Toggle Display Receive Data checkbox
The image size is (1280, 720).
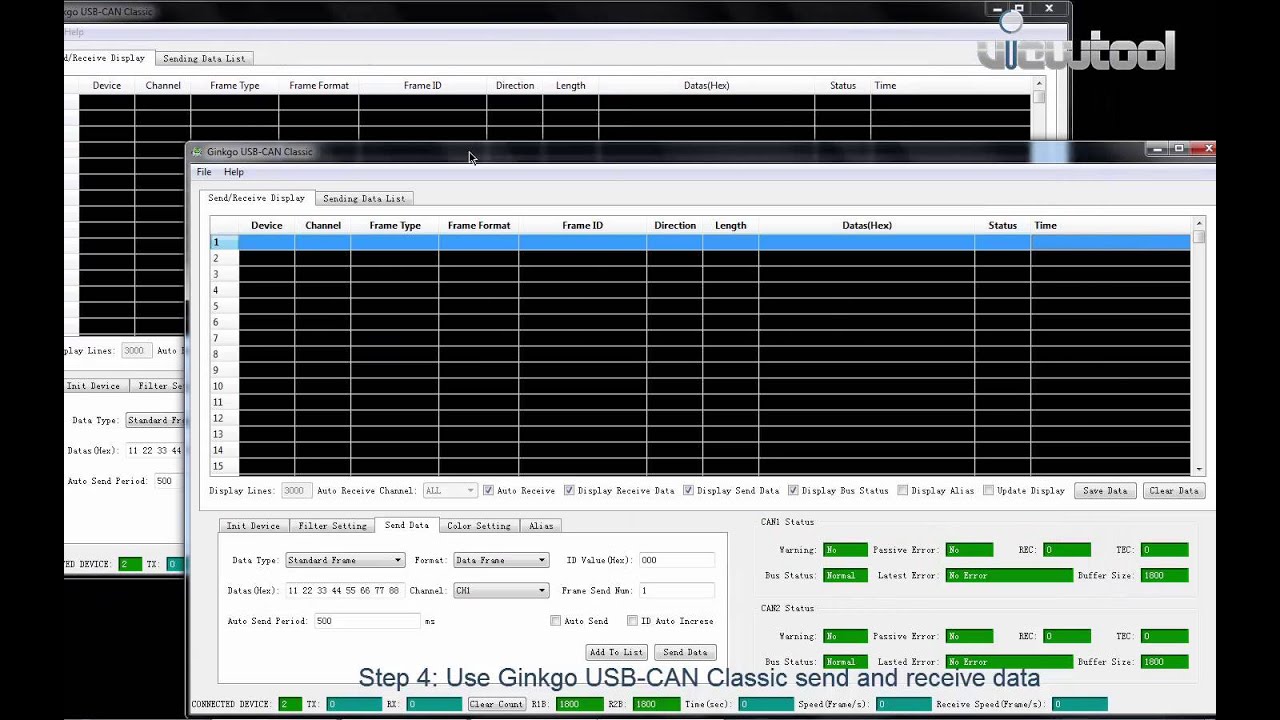[x=569, y=491]
